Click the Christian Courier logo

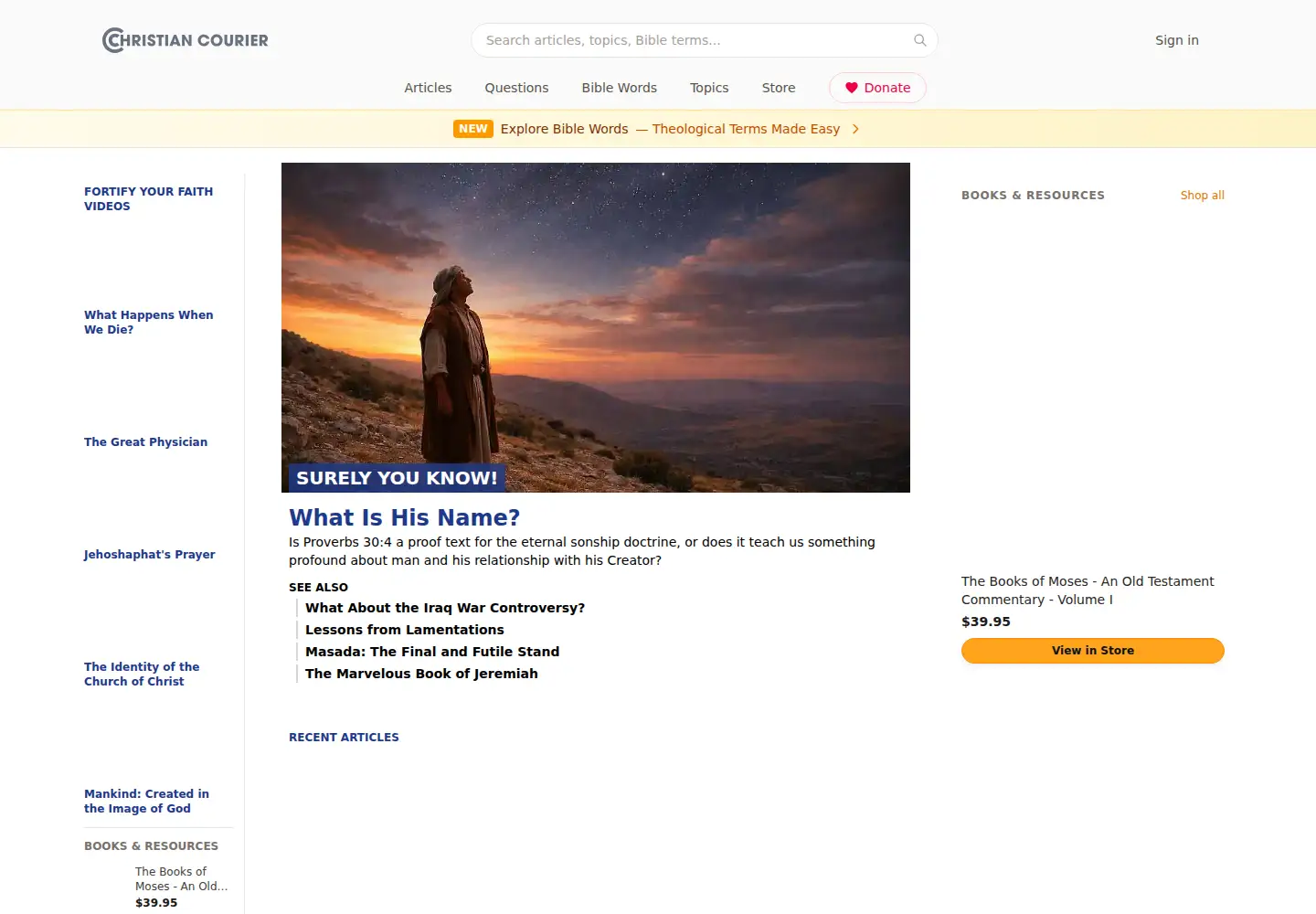click(x=186, y=40)
